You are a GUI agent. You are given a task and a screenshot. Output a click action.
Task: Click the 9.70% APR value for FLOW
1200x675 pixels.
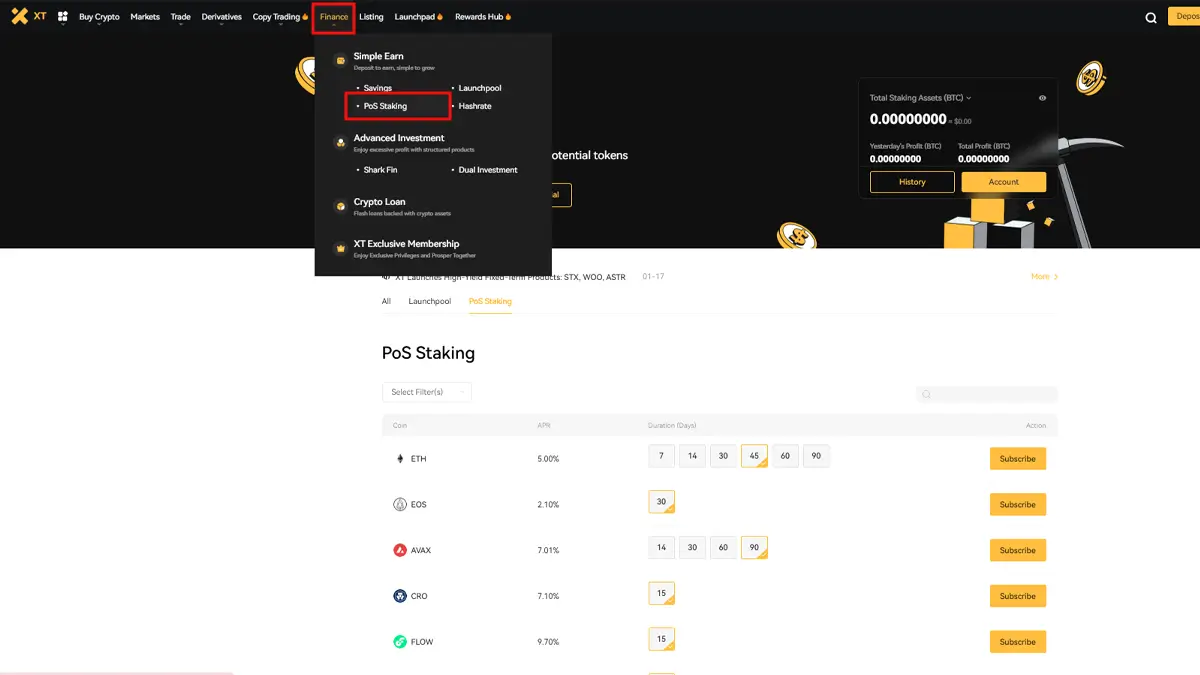click(548, 642)
